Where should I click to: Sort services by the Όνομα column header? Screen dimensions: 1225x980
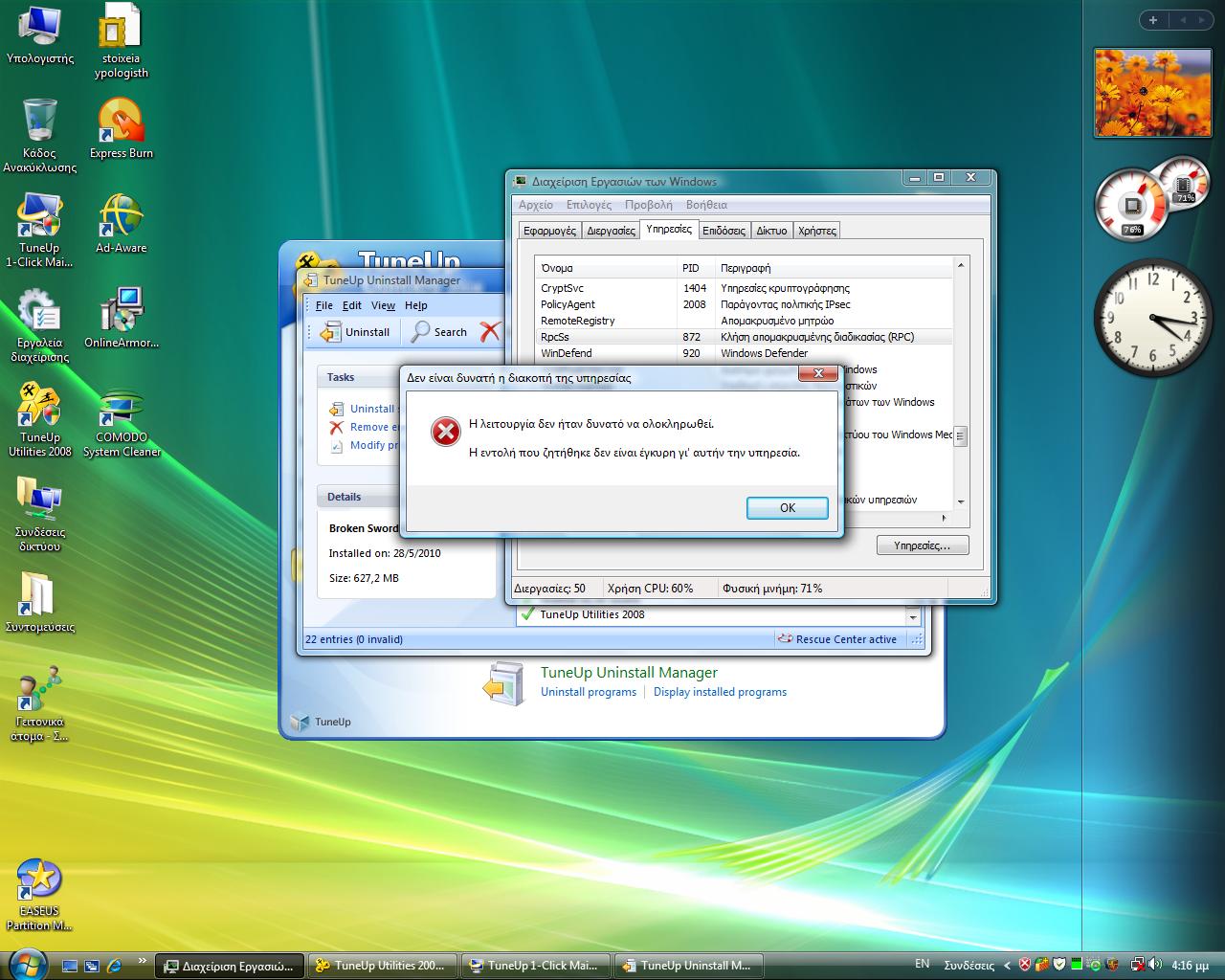[607, 268]
